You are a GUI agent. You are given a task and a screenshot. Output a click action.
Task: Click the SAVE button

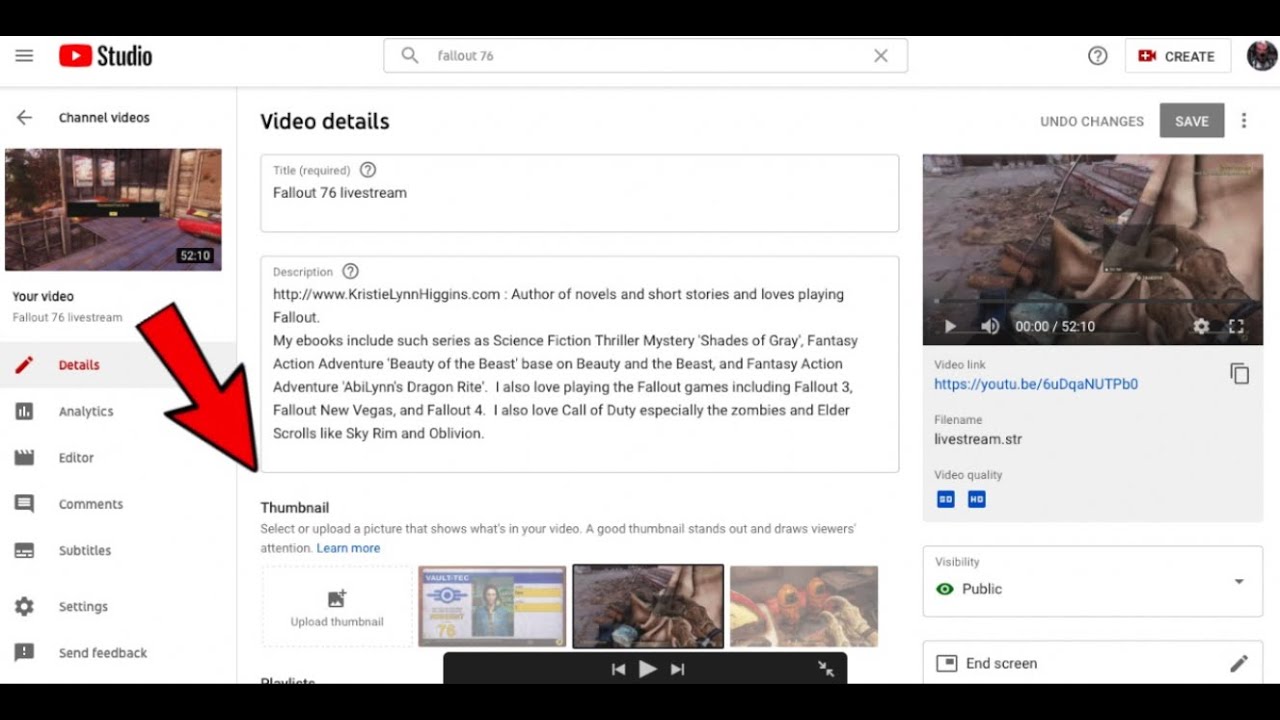click(1192, 121)
